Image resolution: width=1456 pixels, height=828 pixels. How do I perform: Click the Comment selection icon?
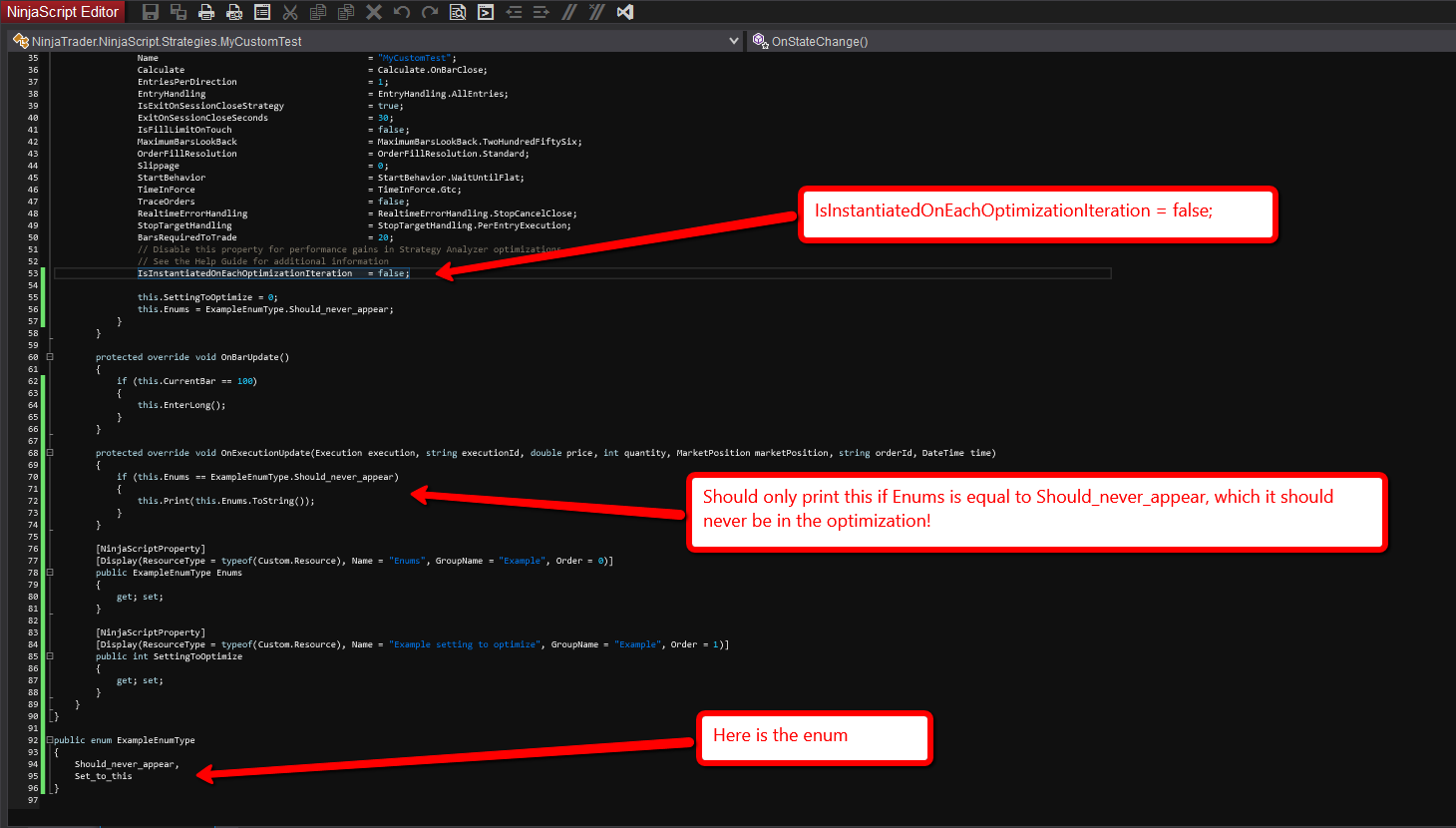pos(569,12)
